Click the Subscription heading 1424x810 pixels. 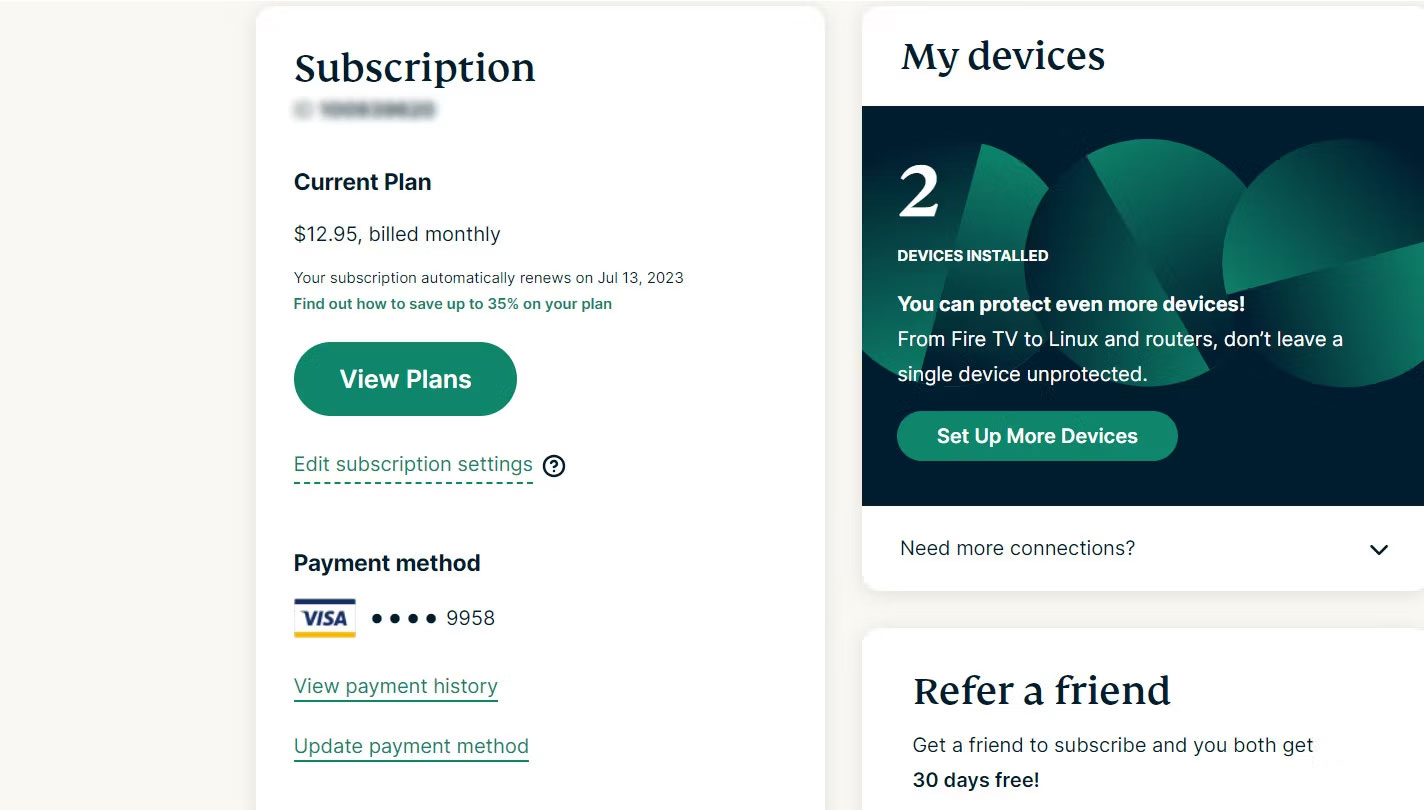click(414, 68)
